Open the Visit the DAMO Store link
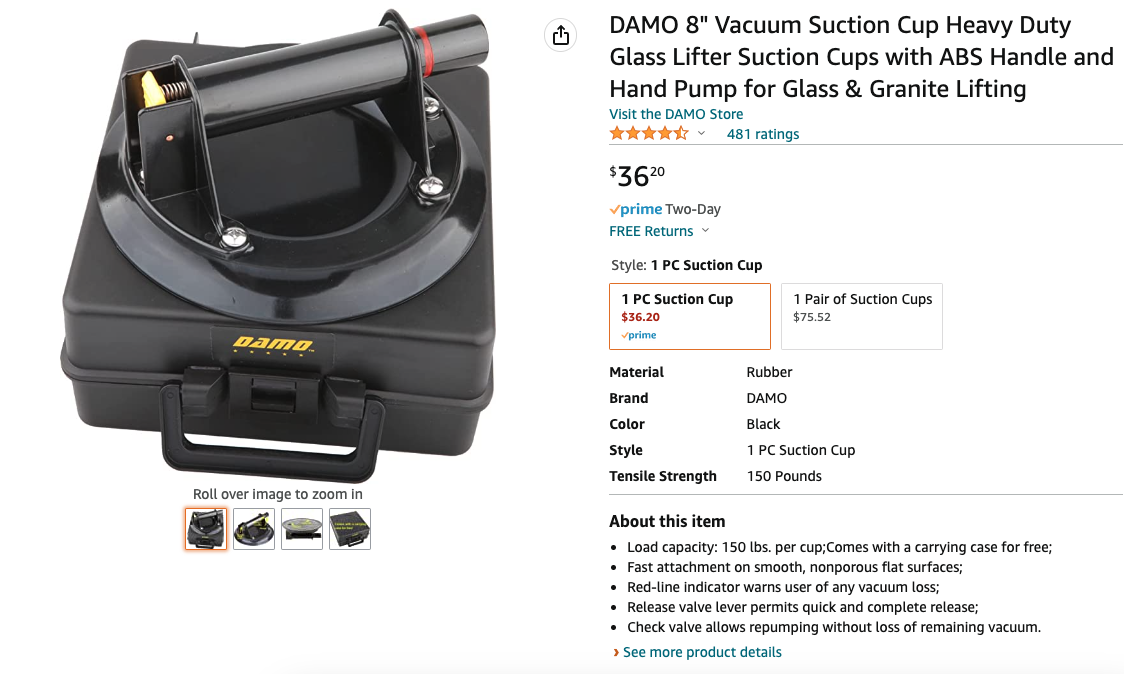 (x=676, y=114)
